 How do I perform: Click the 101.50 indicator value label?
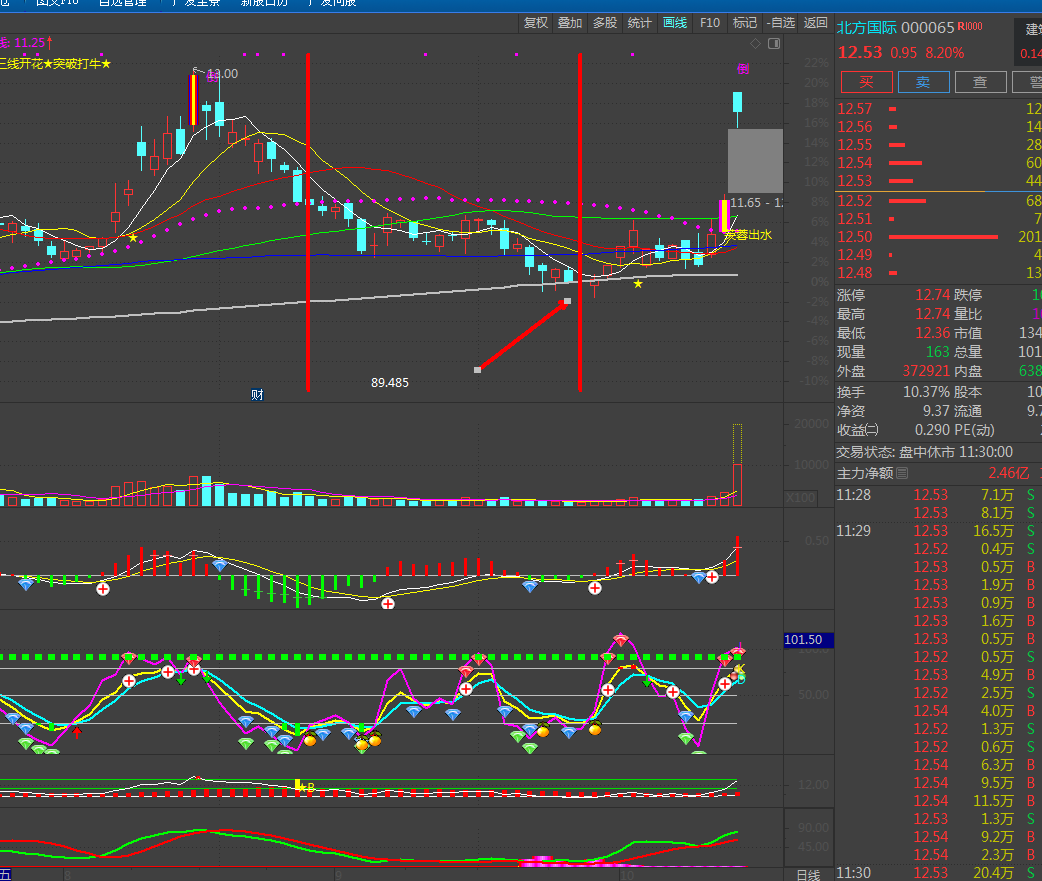(x=808, y=640)
